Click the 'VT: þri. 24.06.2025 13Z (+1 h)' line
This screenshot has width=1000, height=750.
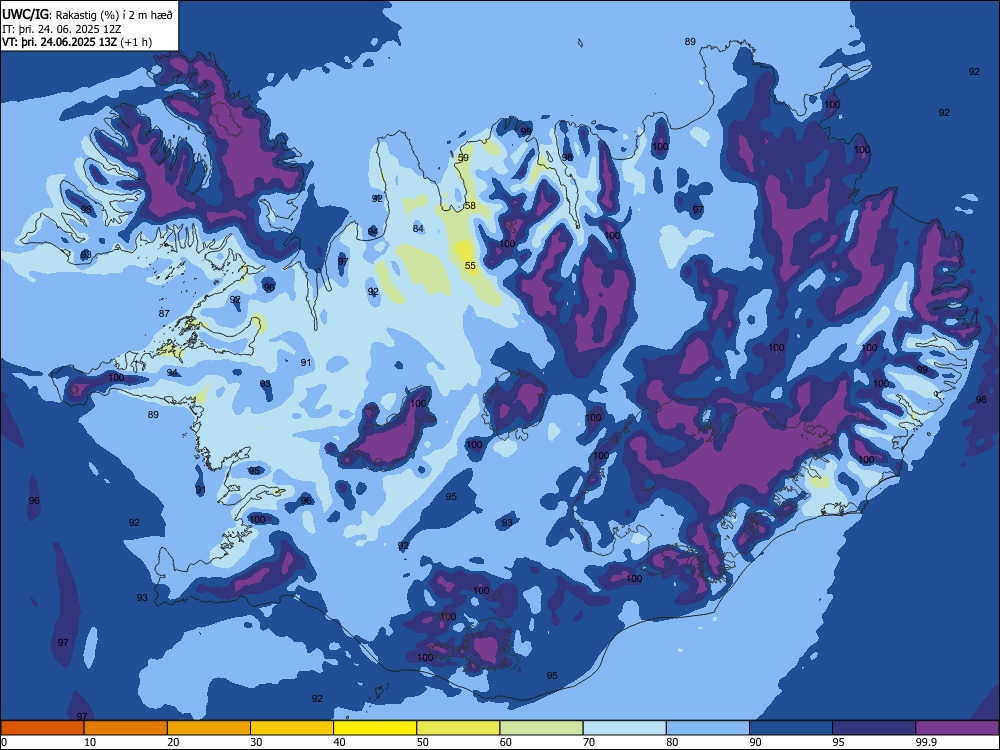(x=77, y=42)
